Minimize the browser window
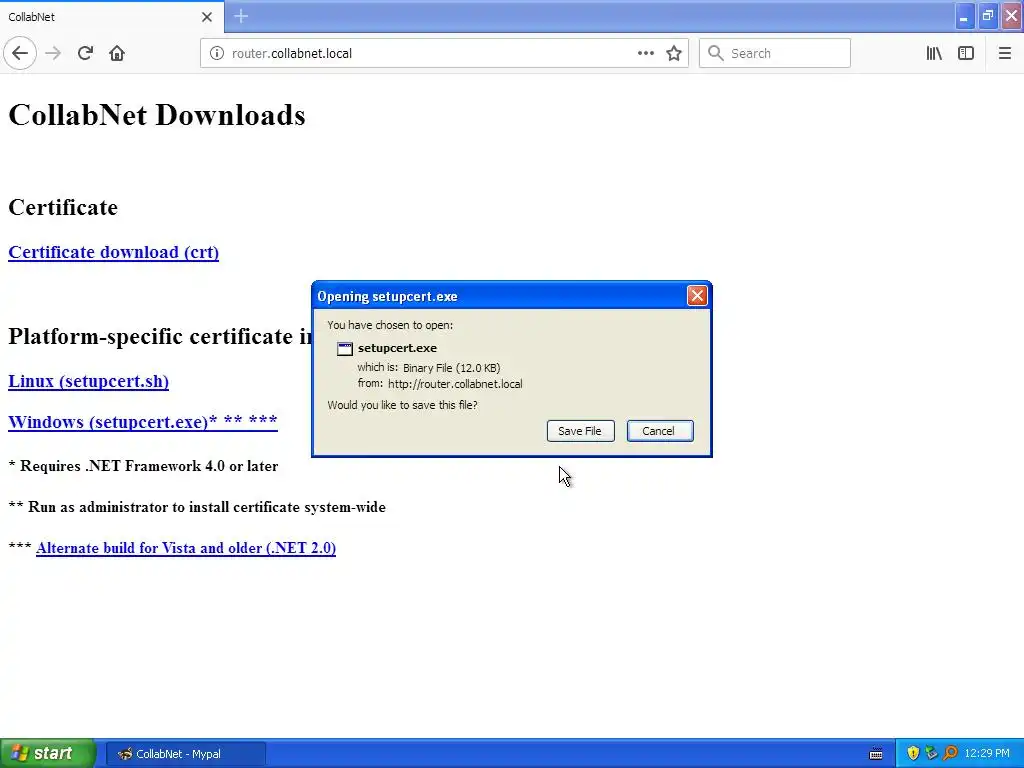Screen dimensions: 1024x768 [963, 16]
